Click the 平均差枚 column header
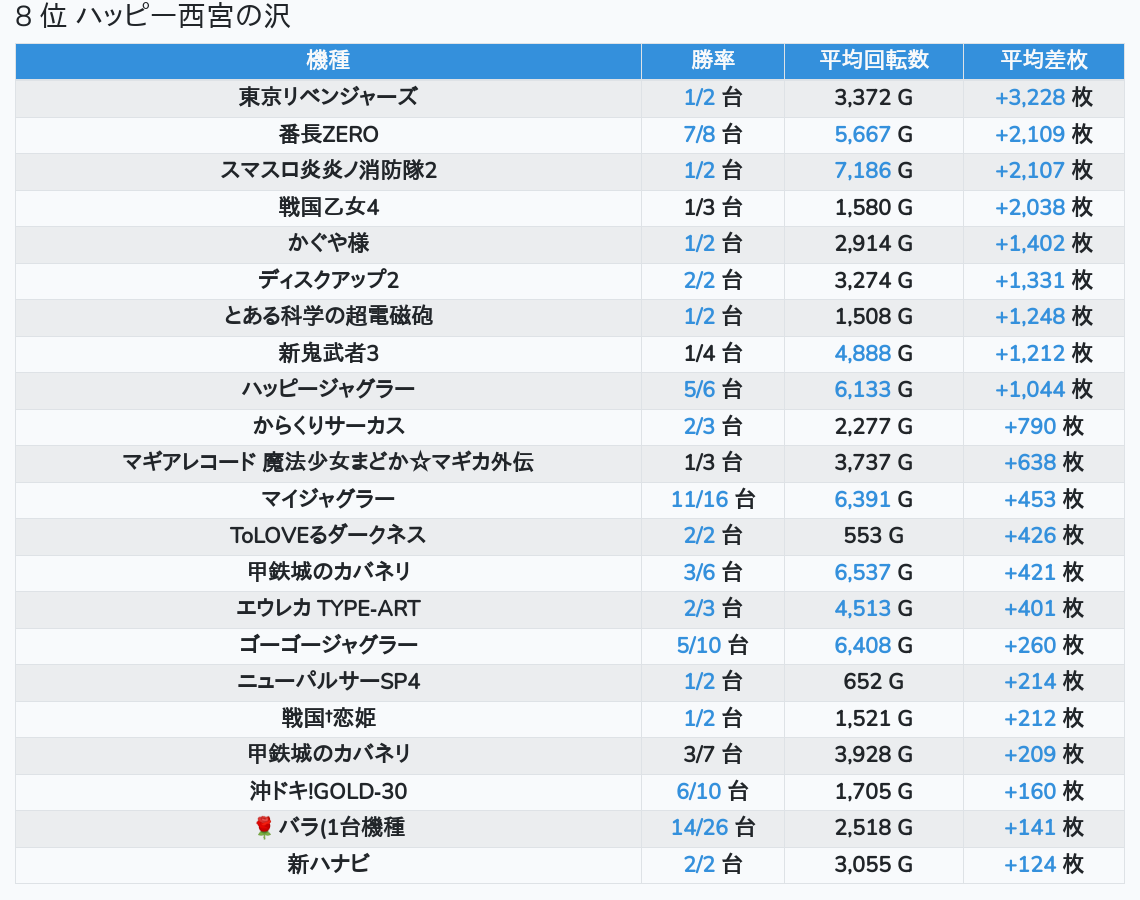1140x900 pixels. tap(1043, 60)
